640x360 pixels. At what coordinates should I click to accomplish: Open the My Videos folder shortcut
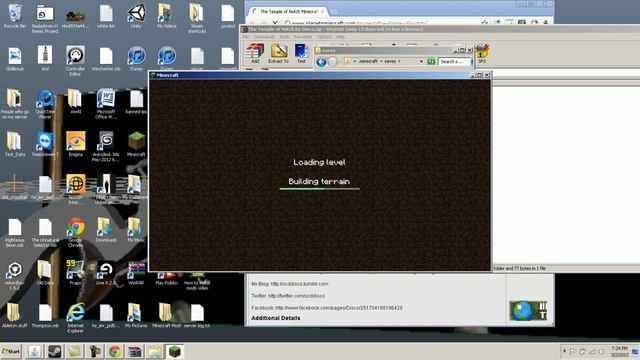tap(167, 16)
